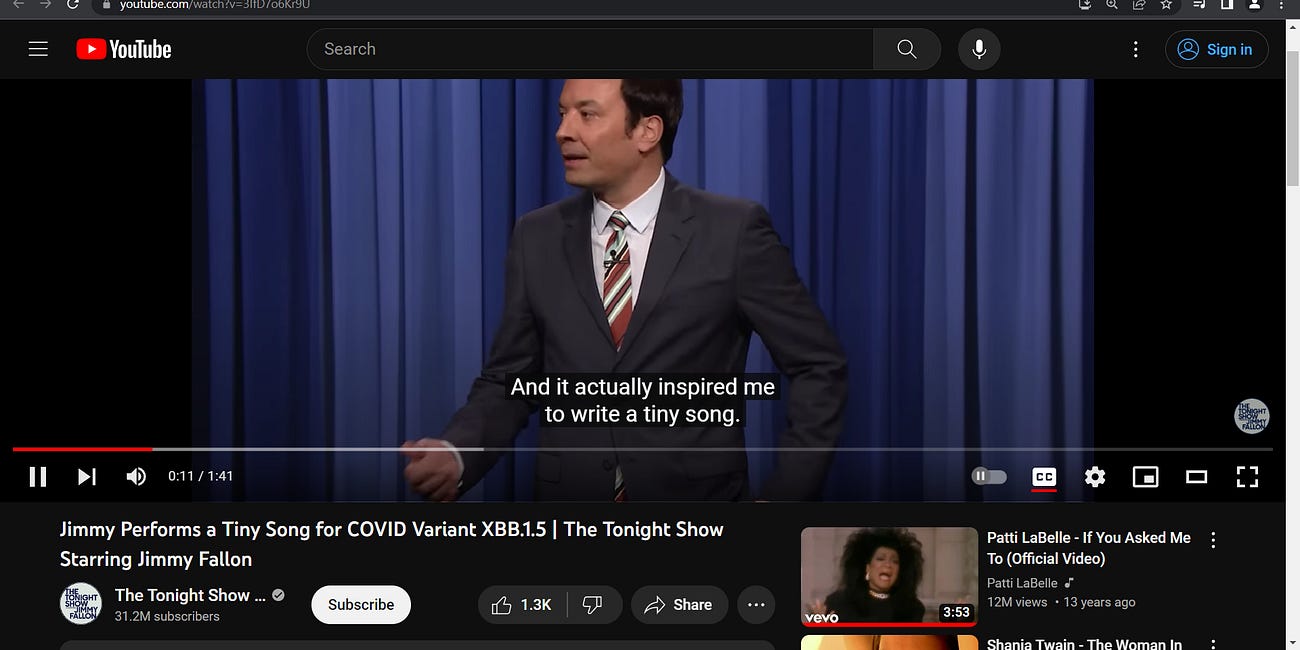1300x650 pixels.
Task: Turn off closed captions
Action: click(1043, 477)
